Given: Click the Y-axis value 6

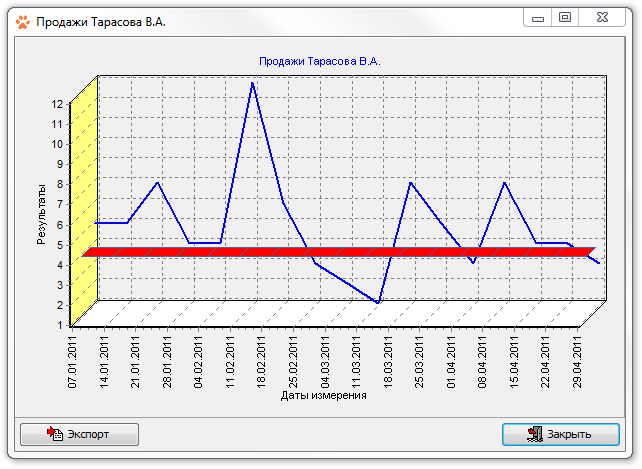Looking at the screenshot, I should (x=61, y=225).
